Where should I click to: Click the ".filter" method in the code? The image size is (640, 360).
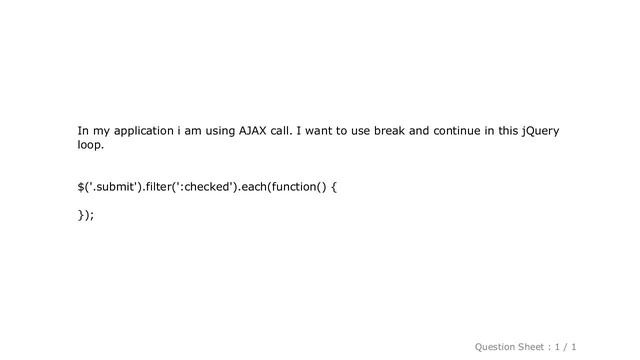(x=156, y=187)
